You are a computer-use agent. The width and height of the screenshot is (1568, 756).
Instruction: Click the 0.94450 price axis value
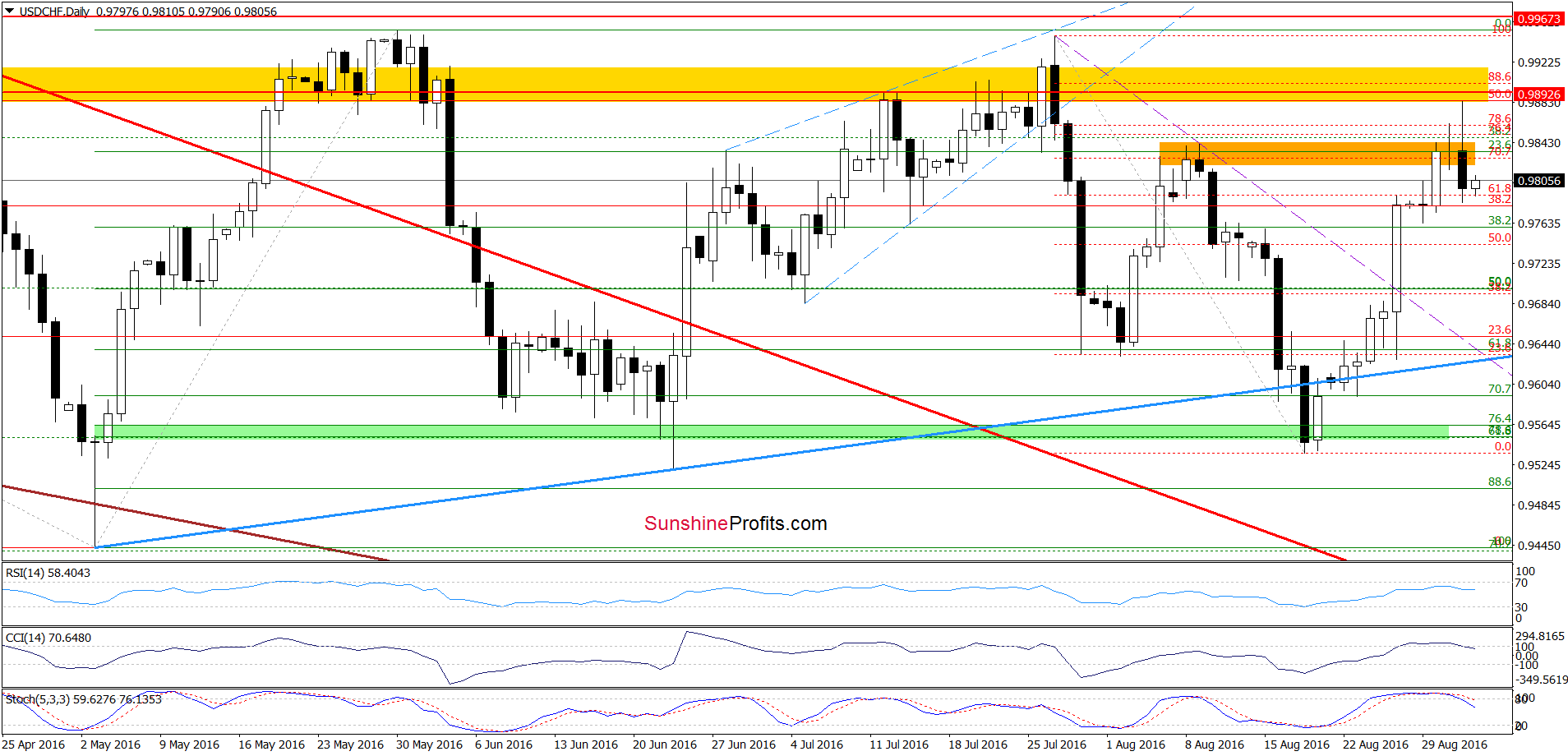pos(1538,546)
